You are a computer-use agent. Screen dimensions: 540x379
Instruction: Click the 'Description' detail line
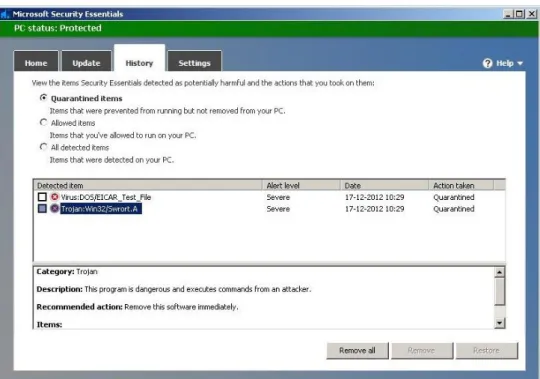(x=174, y=289)
